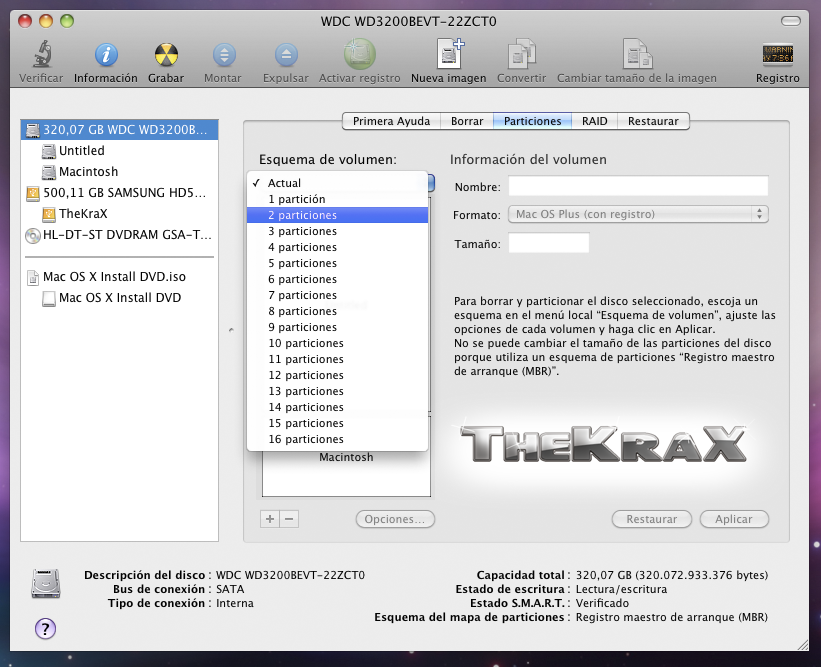Click the Montar toolbar icon
The width and height of the screenshot is (821, 667).
click(x=224, y=54)
